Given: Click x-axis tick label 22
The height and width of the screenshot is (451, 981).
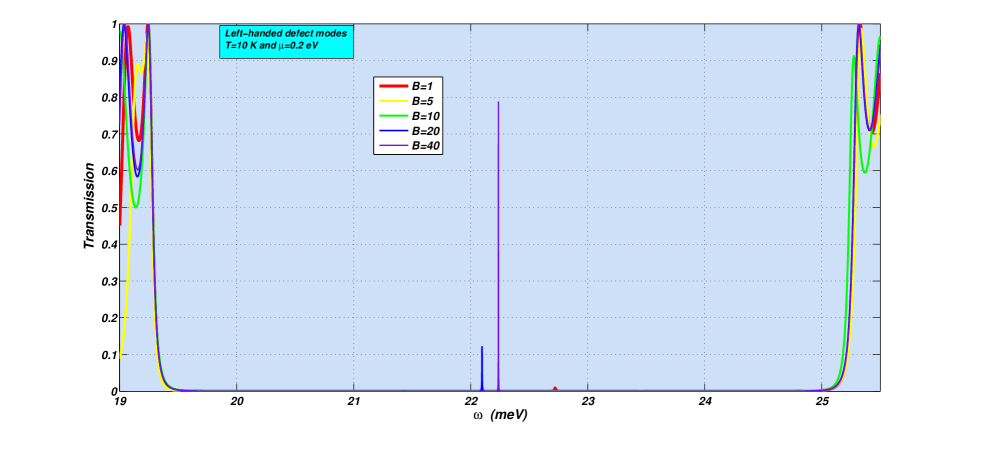Looking at the screenshot, I should pyautogui.click(x=470, y=400).
